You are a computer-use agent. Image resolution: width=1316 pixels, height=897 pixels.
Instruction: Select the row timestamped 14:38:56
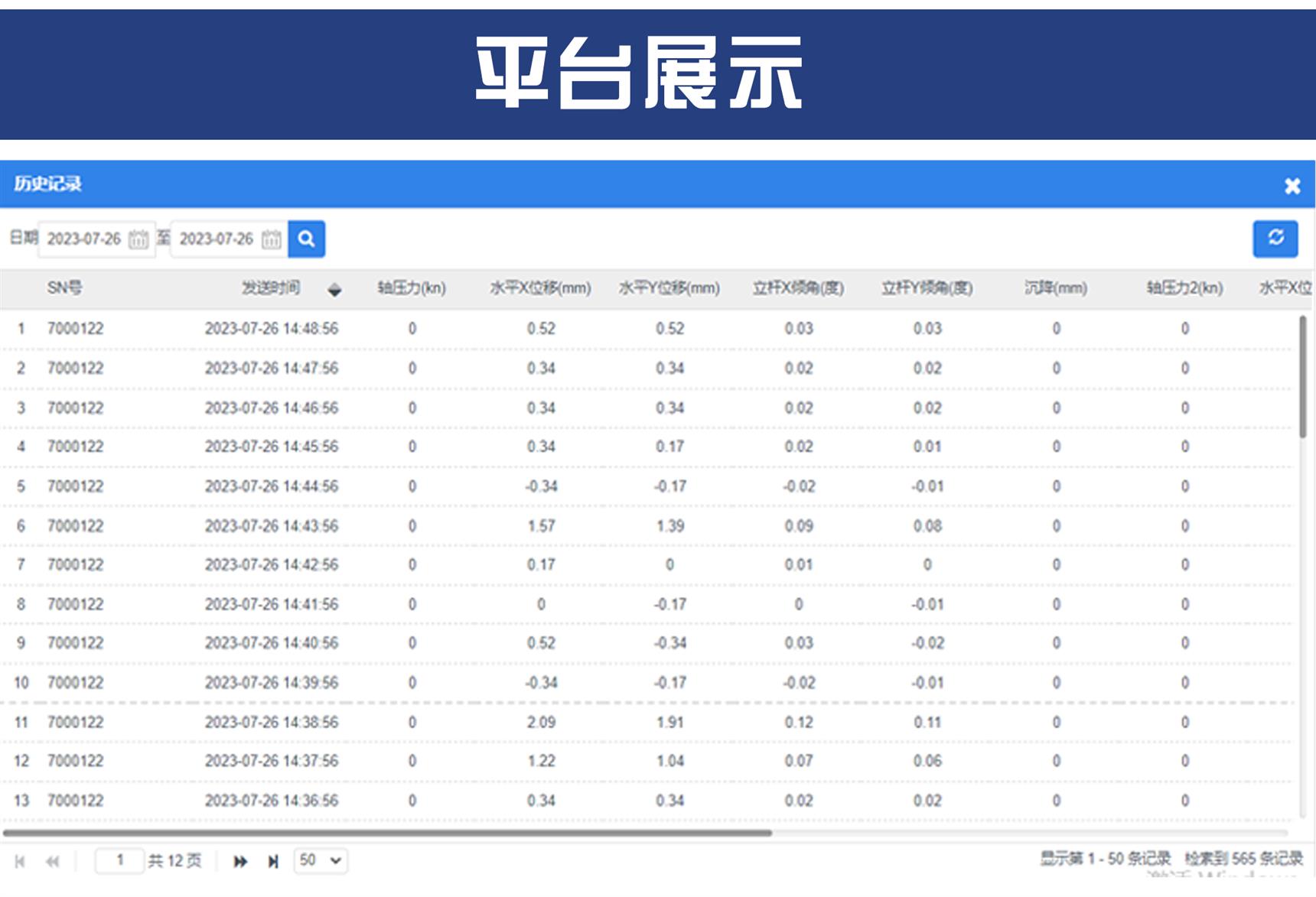point(647,723)
